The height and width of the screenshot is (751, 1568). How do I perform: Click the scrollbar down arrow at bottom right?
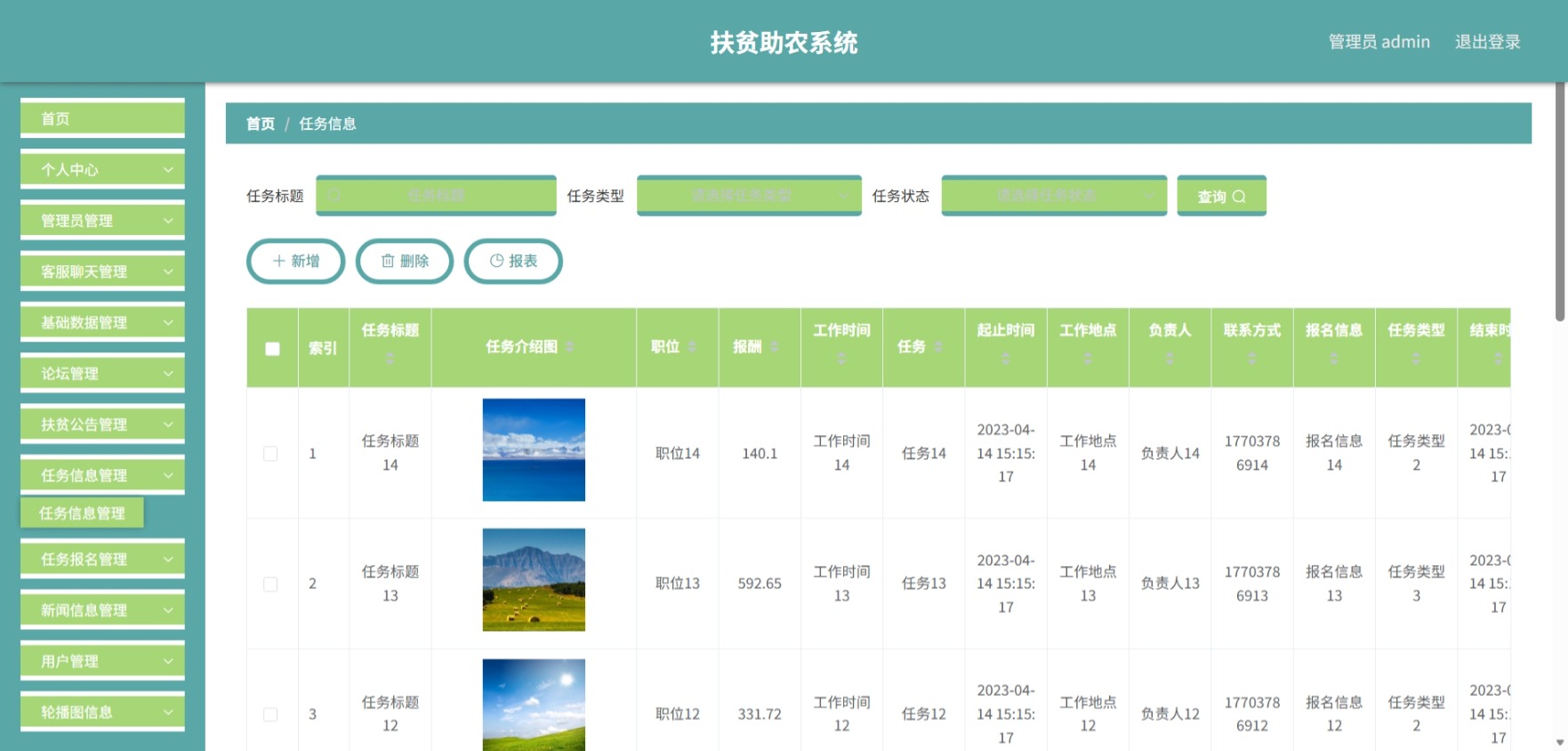(1561, 742)
